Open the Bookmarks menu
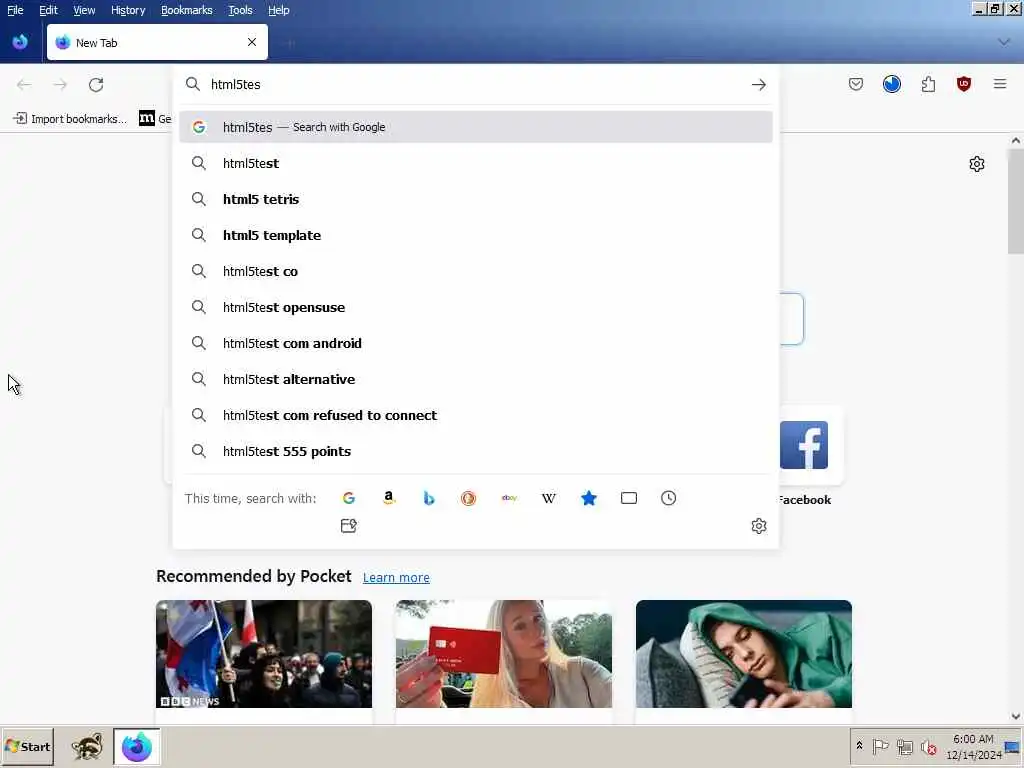 [187, 10]
